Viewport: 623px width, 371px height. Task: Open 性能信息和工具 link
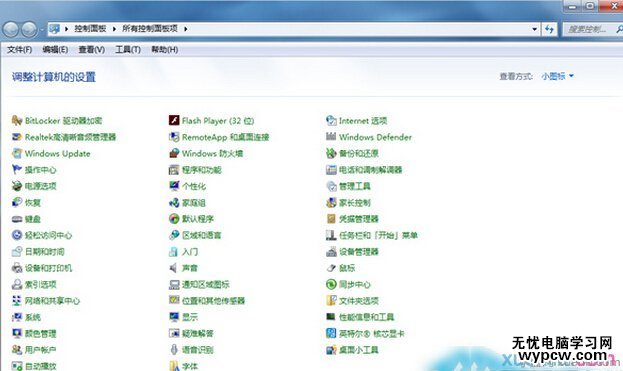pos(366,317)
